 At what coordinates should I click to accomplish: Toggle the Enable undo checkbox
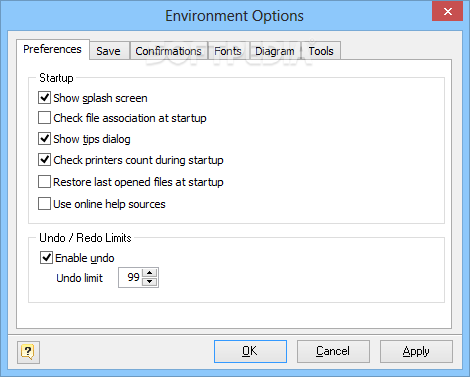(46, 258)
